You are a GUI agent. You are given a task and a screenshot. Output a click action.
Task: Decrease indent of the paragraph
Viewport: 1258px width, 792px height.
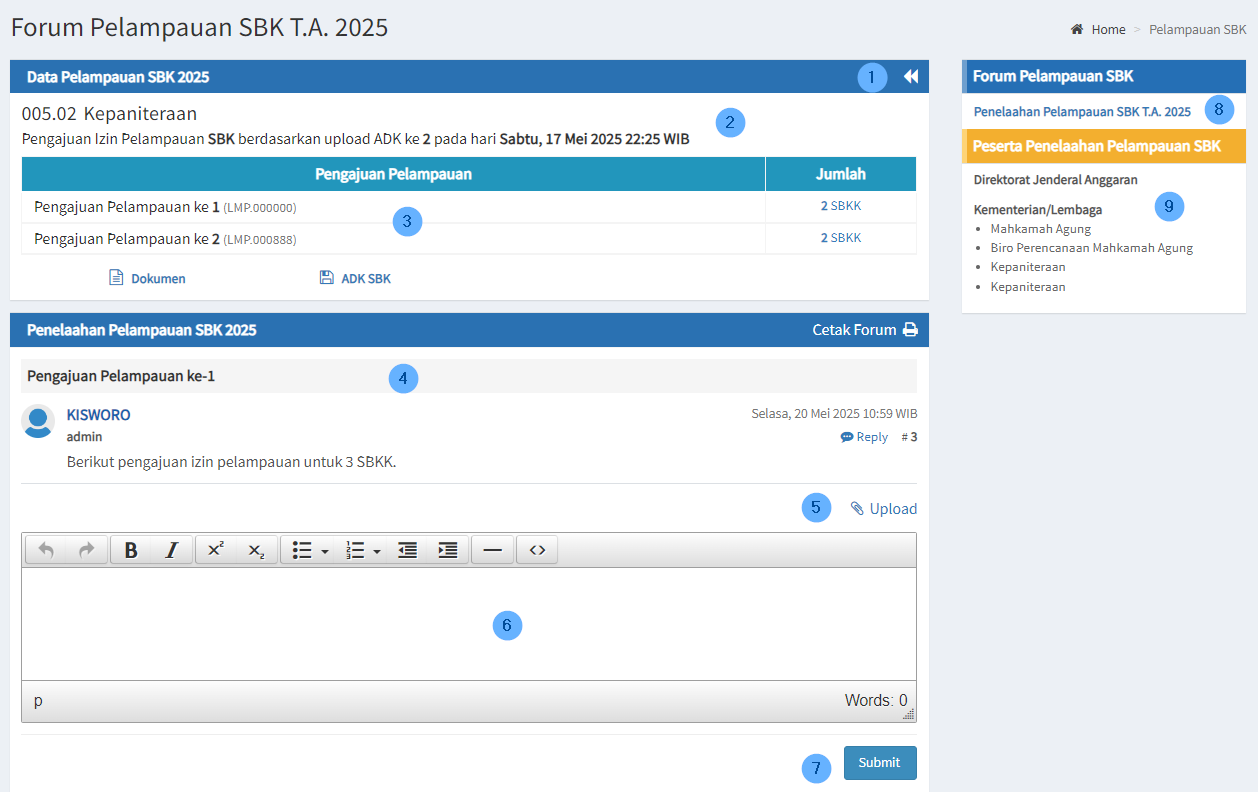point(407,550)
